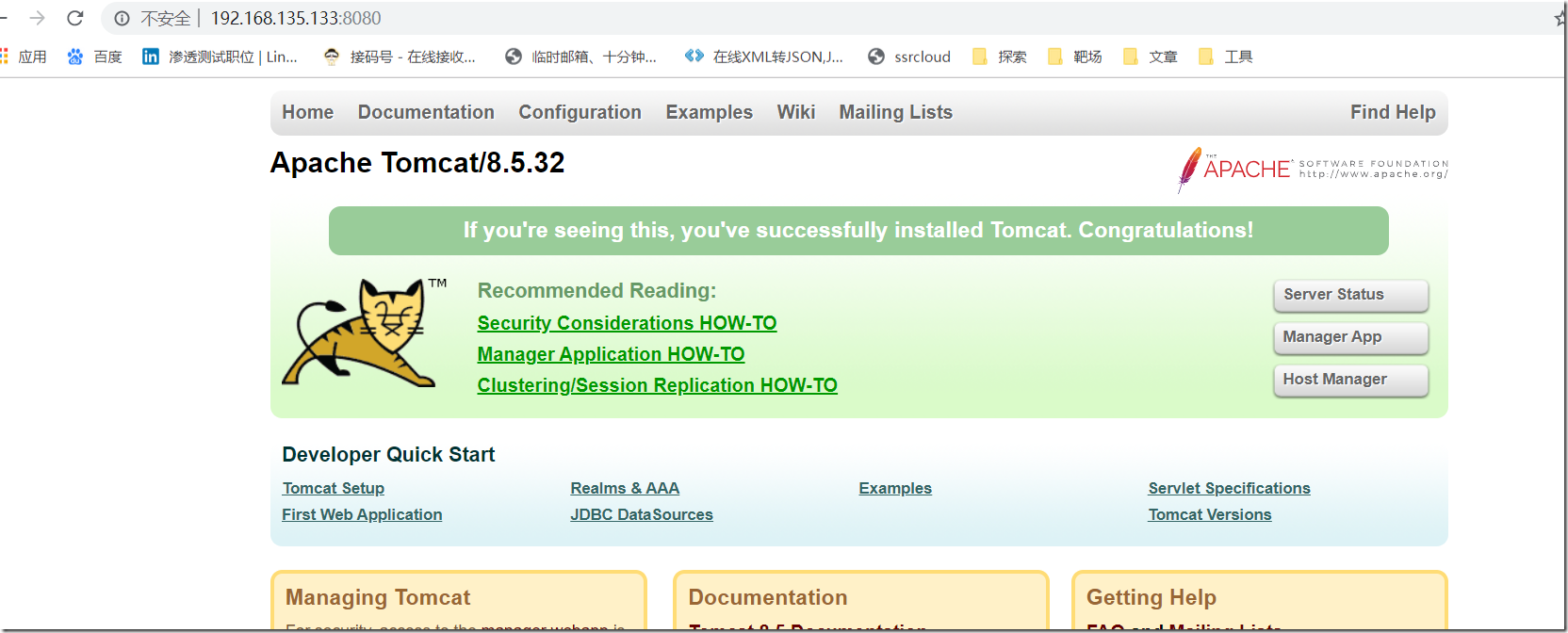Click the Server Status button

[x=1350, y=295]
